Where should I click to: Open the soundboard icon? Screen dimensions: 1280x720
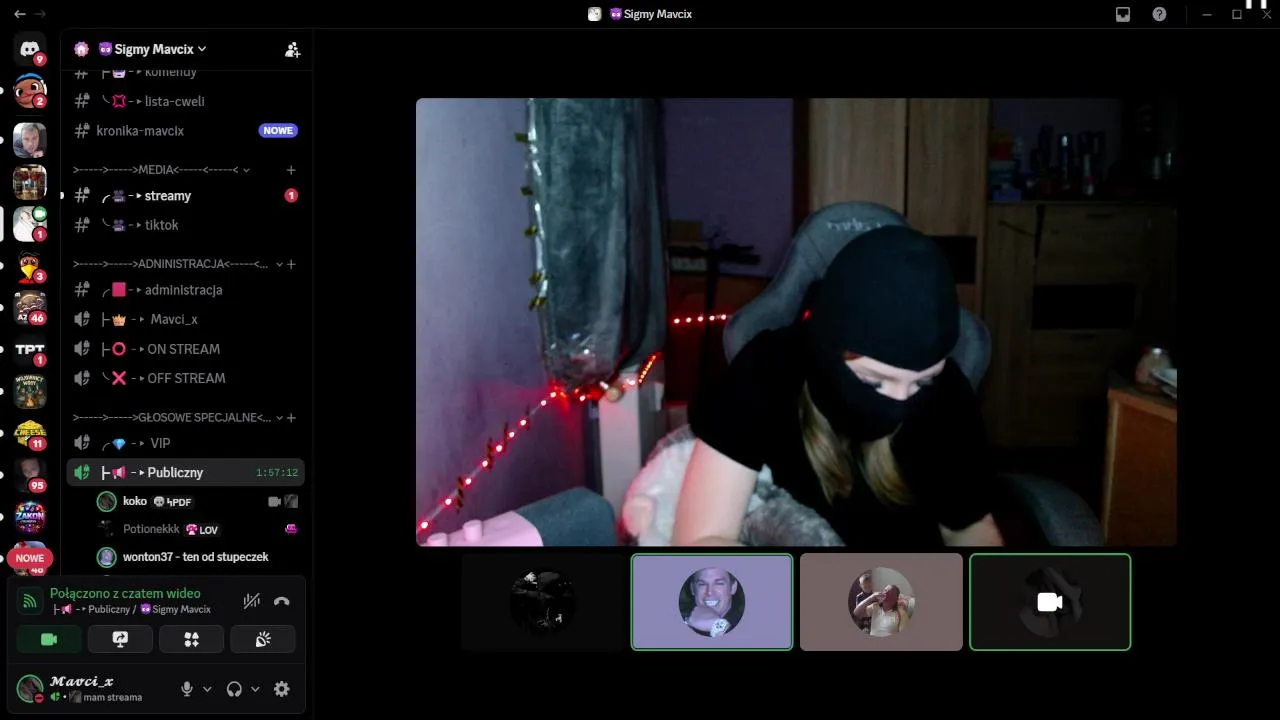click(263, 639)
